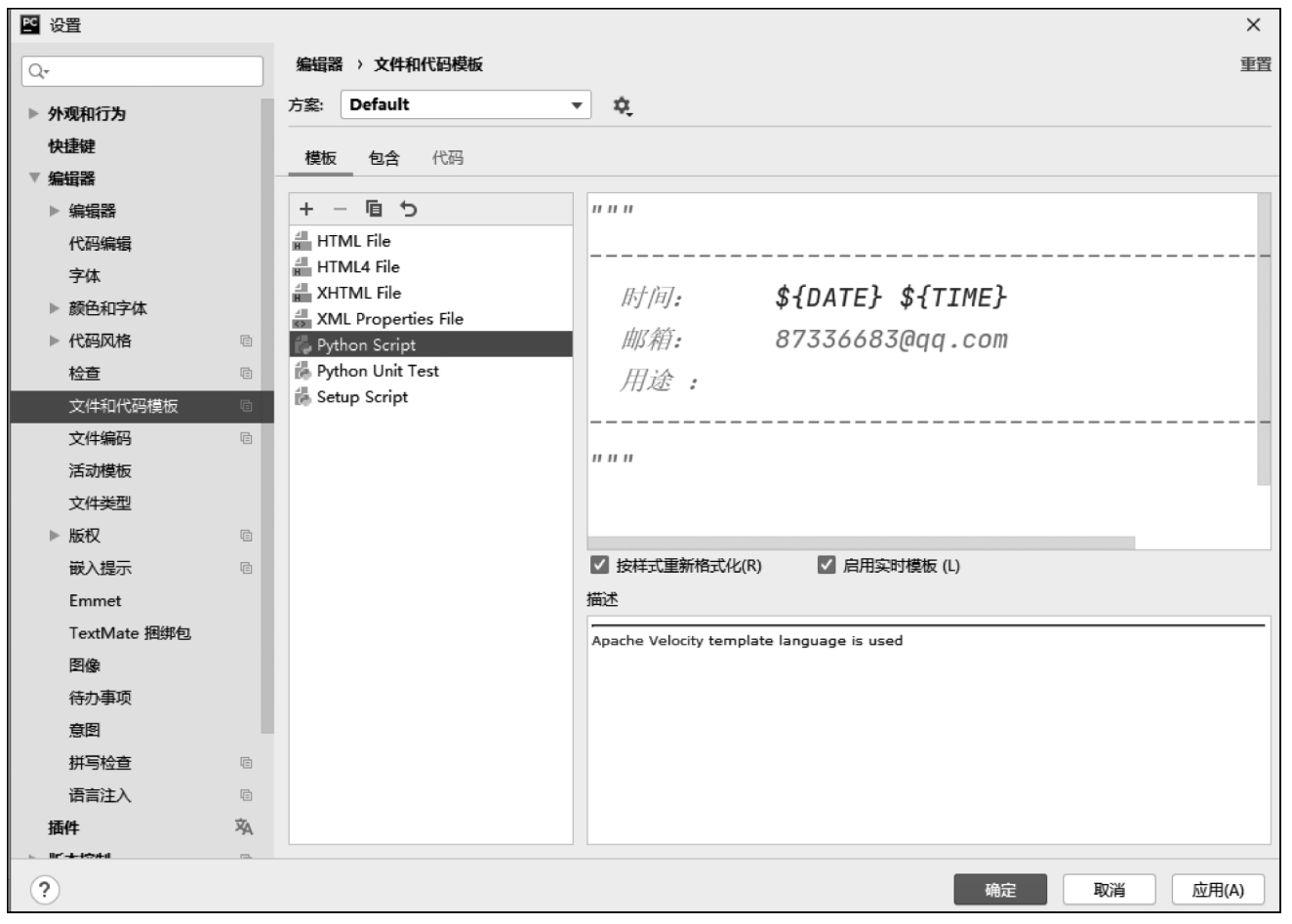1292x924 pixels.
Task: Click the HTML File template icon
Action: 302,241
